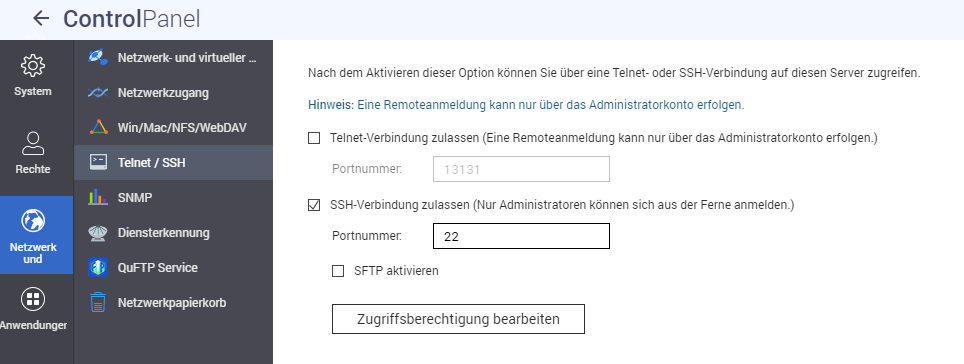The image size is (964, 364).
Task: Click the Netzwerk- und virtueller switch icon
Action: point(98,58)
